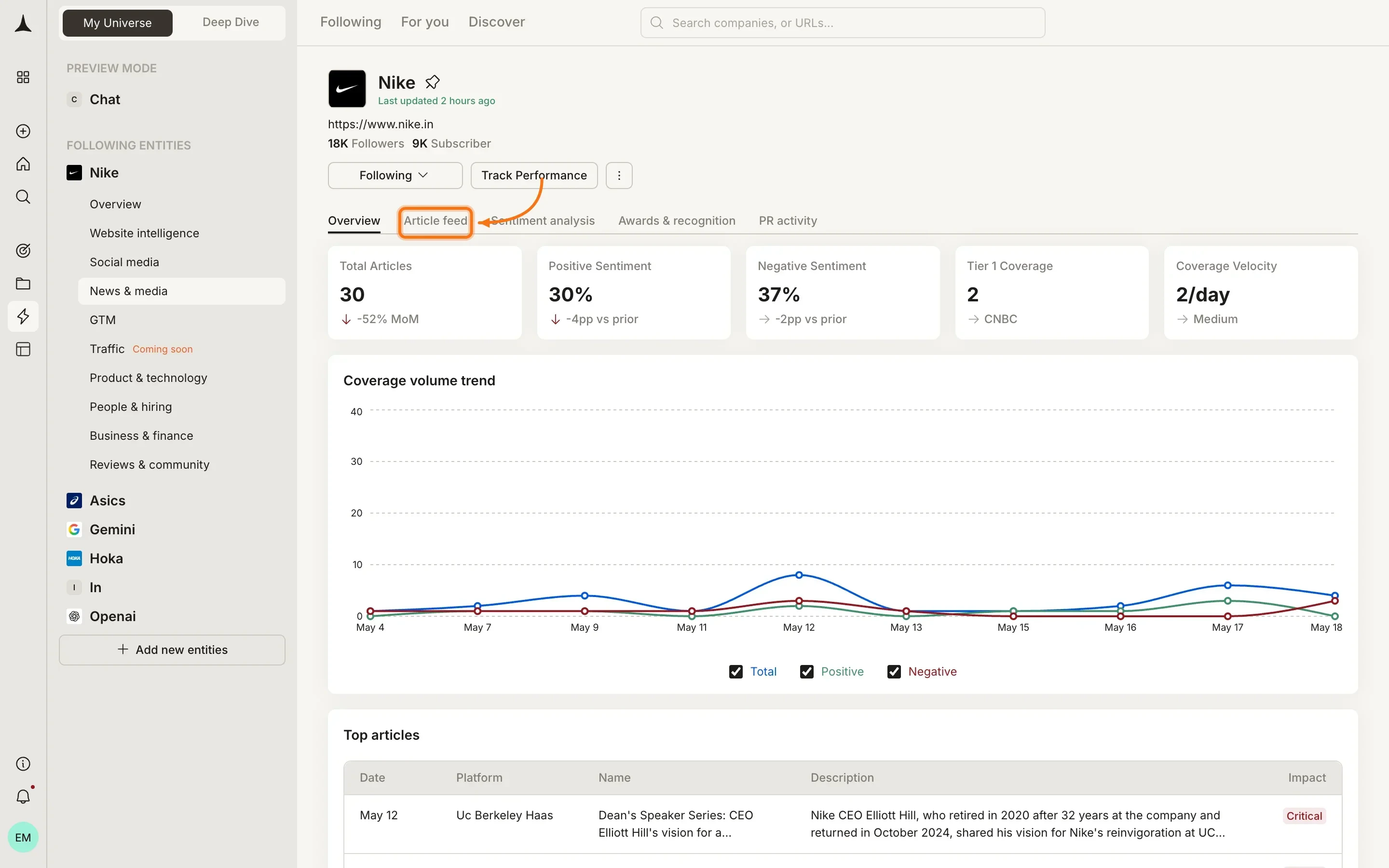Toggle the Positive series checkbox
This screenshot has width=1389, height=868.
pos(806,672)
